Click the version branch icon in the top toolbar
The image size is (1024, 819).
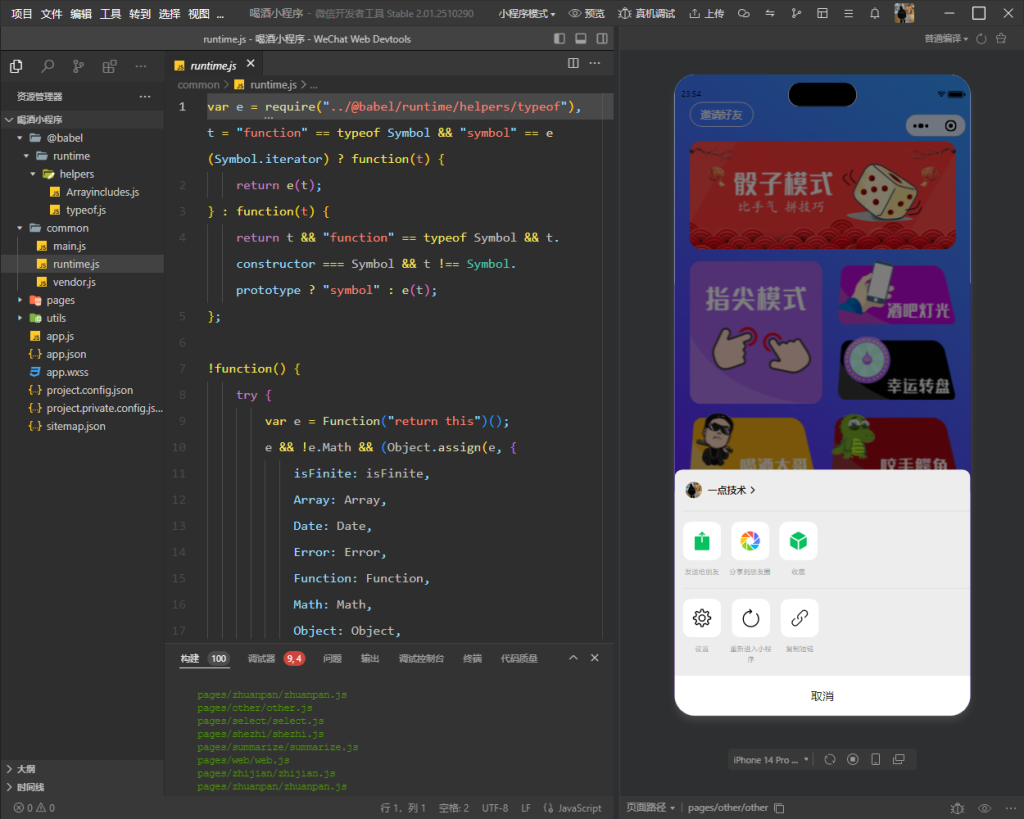[796, 13]
